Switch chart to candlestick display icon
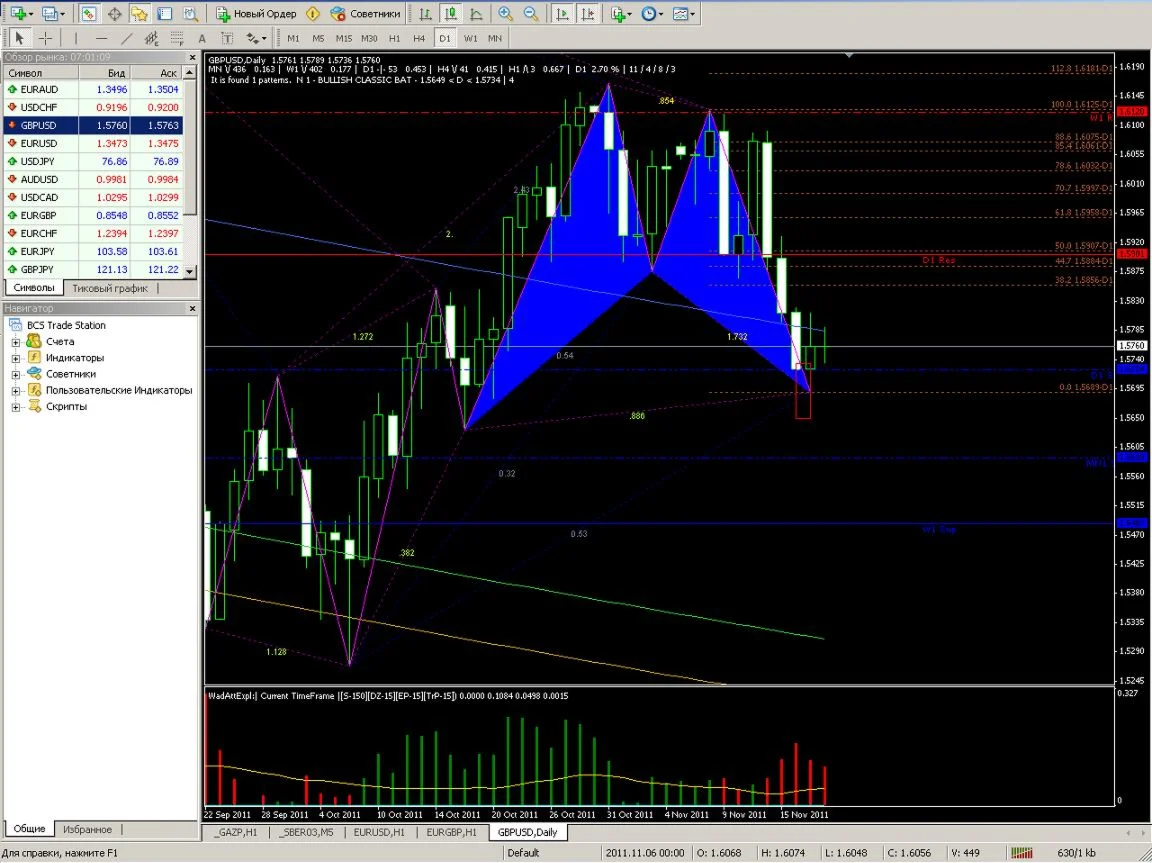Viewport: 1152px width, 863px height. coord(451,14)
